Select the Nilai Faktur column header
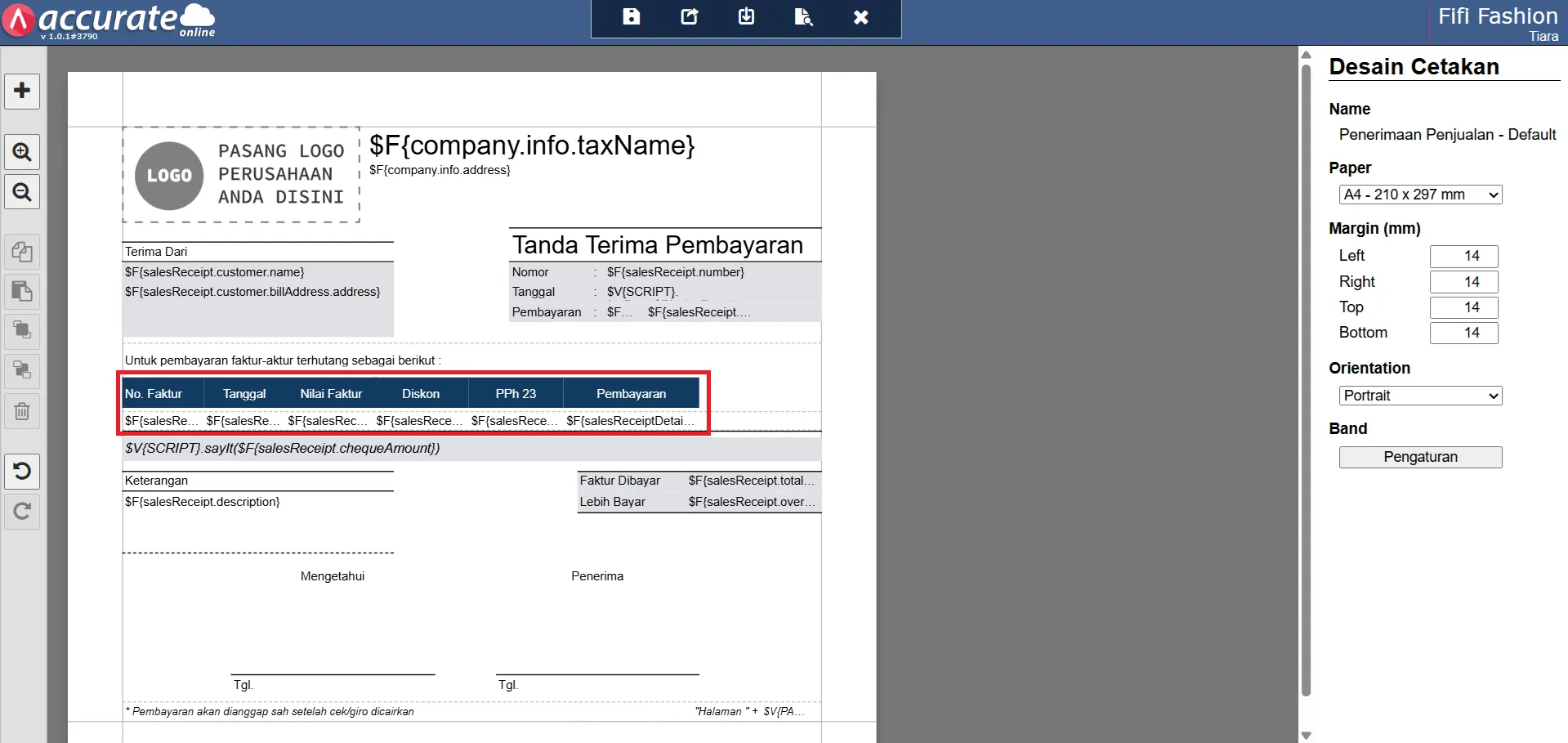Image resolution: width=1568 pixels, height=743 pixels. [331, 394]
